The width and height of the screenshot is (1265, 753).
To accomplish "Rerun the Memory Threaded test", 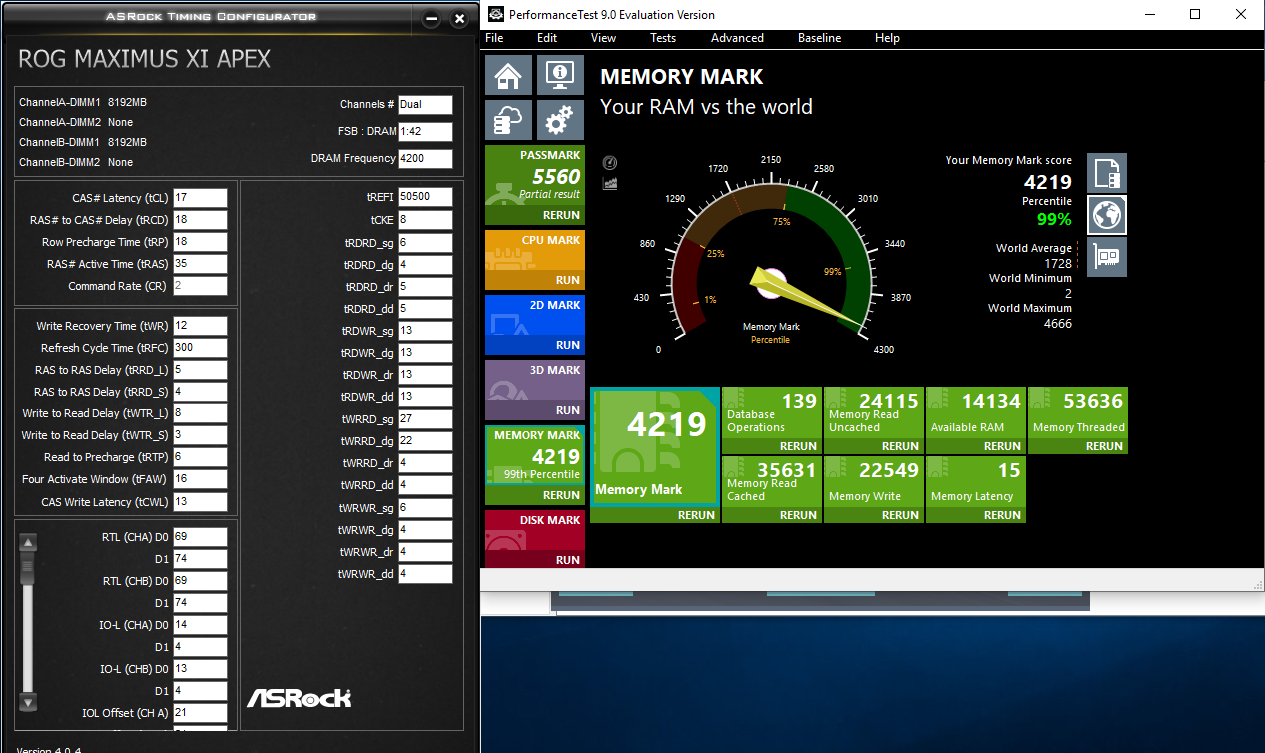I will click(1104, 446).
